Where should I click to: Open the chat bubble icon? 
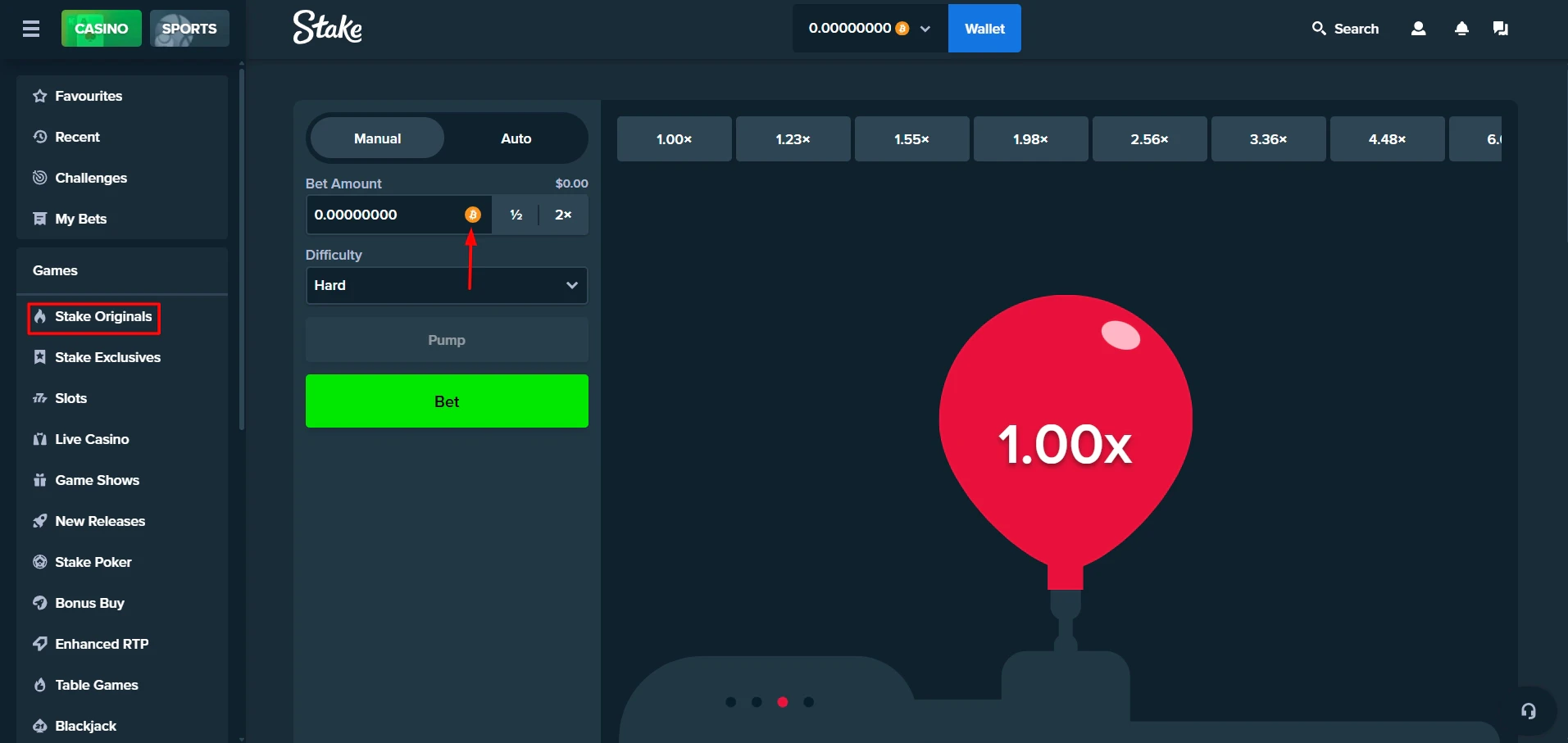click(x=1501, y=29)
